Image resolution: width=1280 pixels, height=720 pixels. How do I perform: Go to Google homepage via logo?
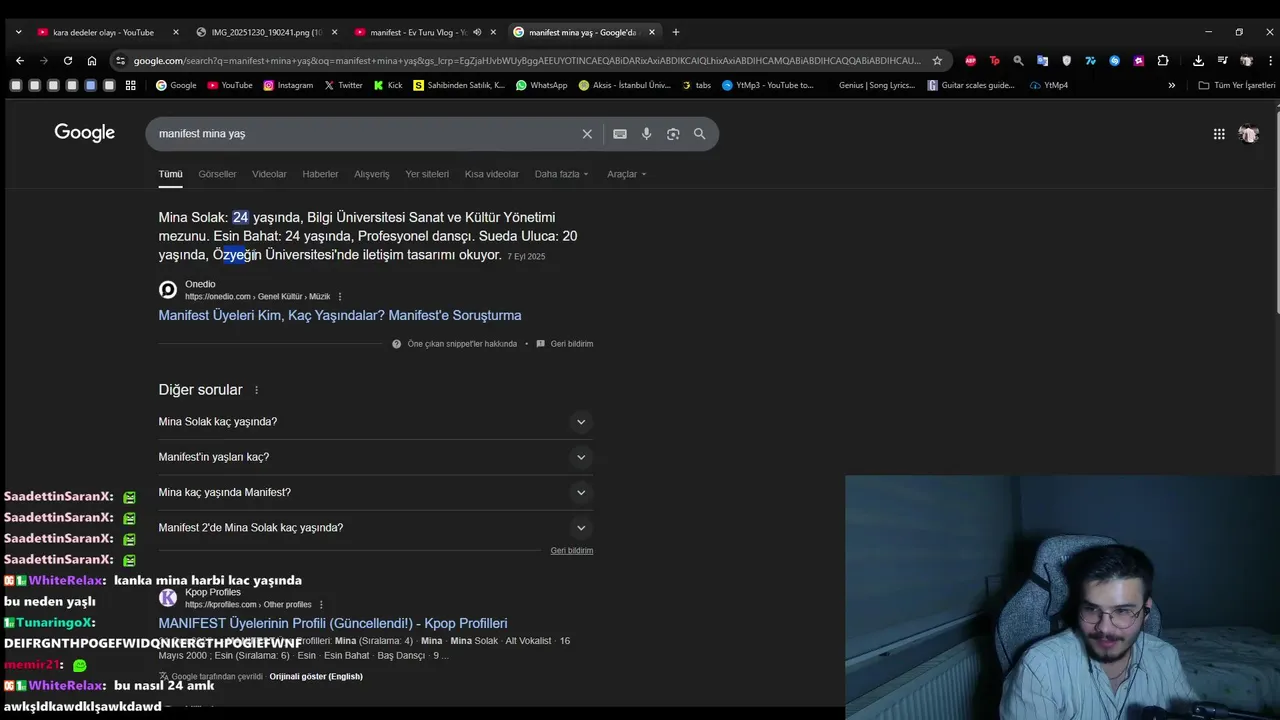tap(85, 133)
